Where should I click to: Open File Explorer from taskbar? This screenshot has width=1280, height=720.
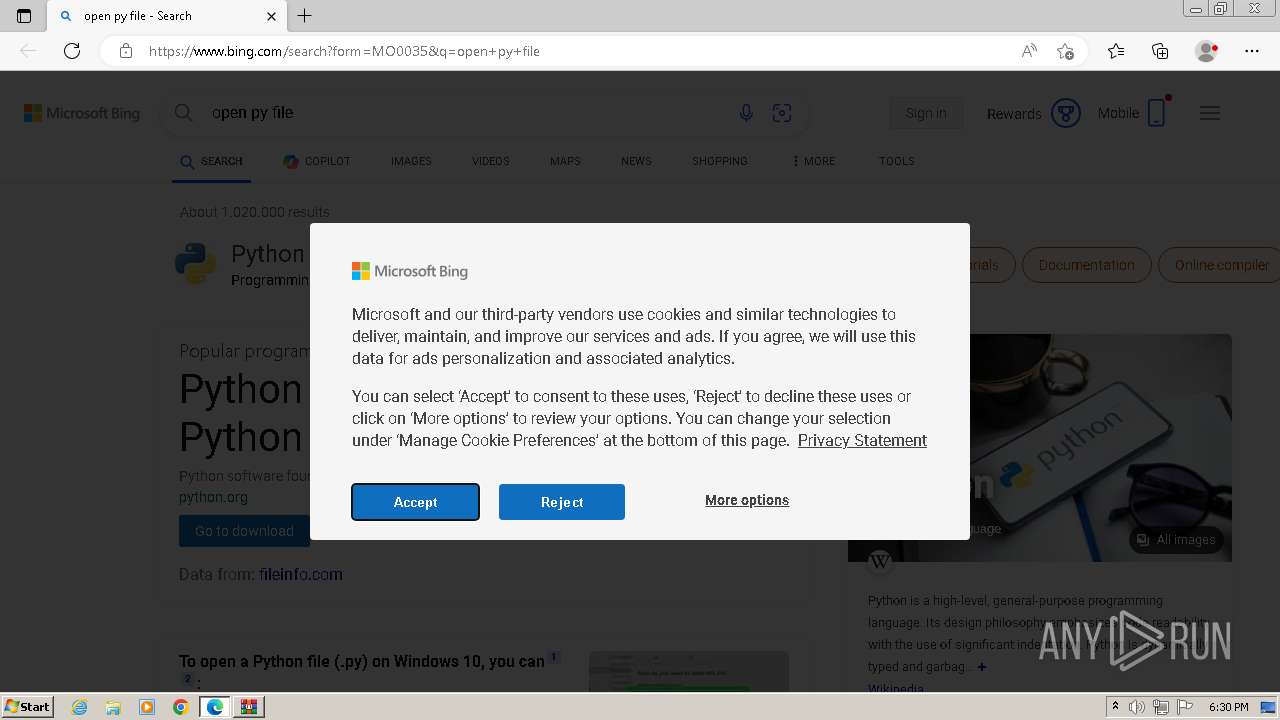113,707
